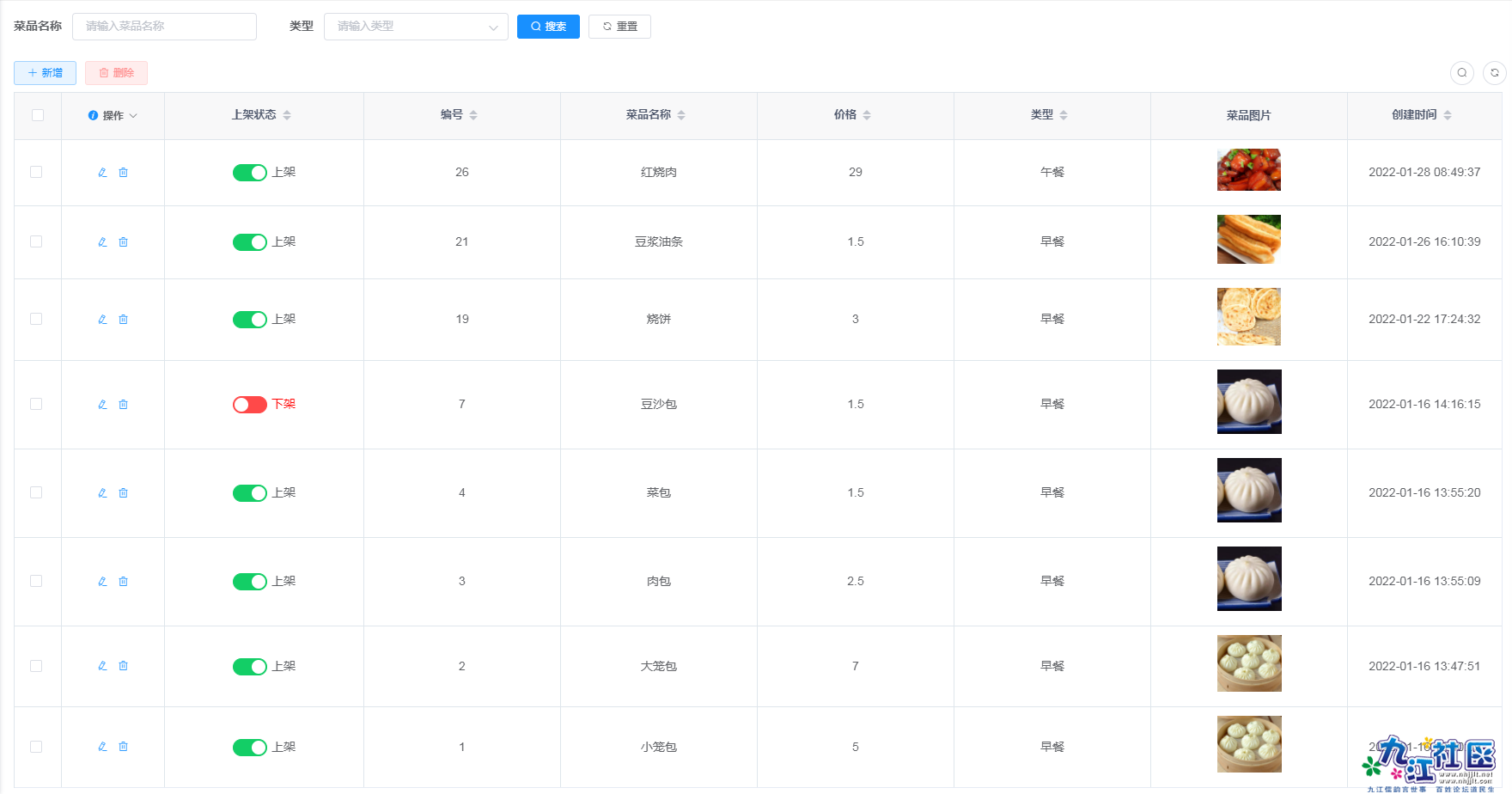
Task: Click the 新增 button to add a dish
Action: click(x=45, y=73)
